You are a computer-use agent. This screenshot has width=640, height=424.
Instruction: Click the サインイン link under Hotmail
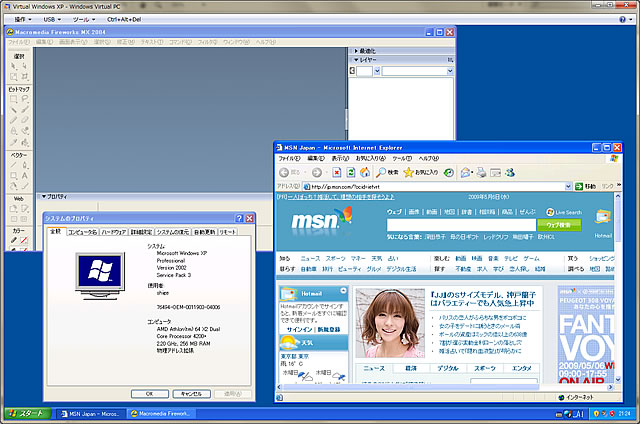tap(299, 329)
